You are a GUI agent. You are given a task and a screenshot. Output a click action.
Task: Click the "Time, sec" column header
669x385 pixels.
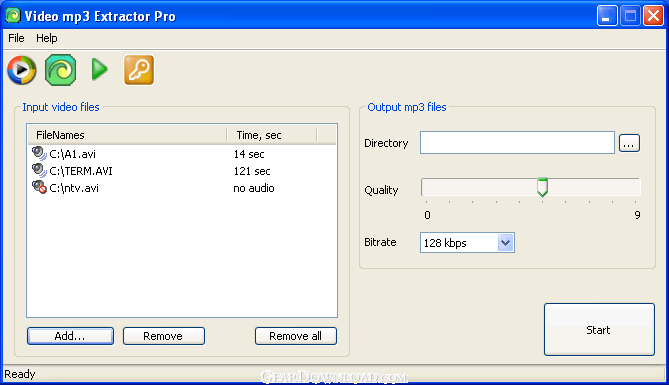pos(272,135)
